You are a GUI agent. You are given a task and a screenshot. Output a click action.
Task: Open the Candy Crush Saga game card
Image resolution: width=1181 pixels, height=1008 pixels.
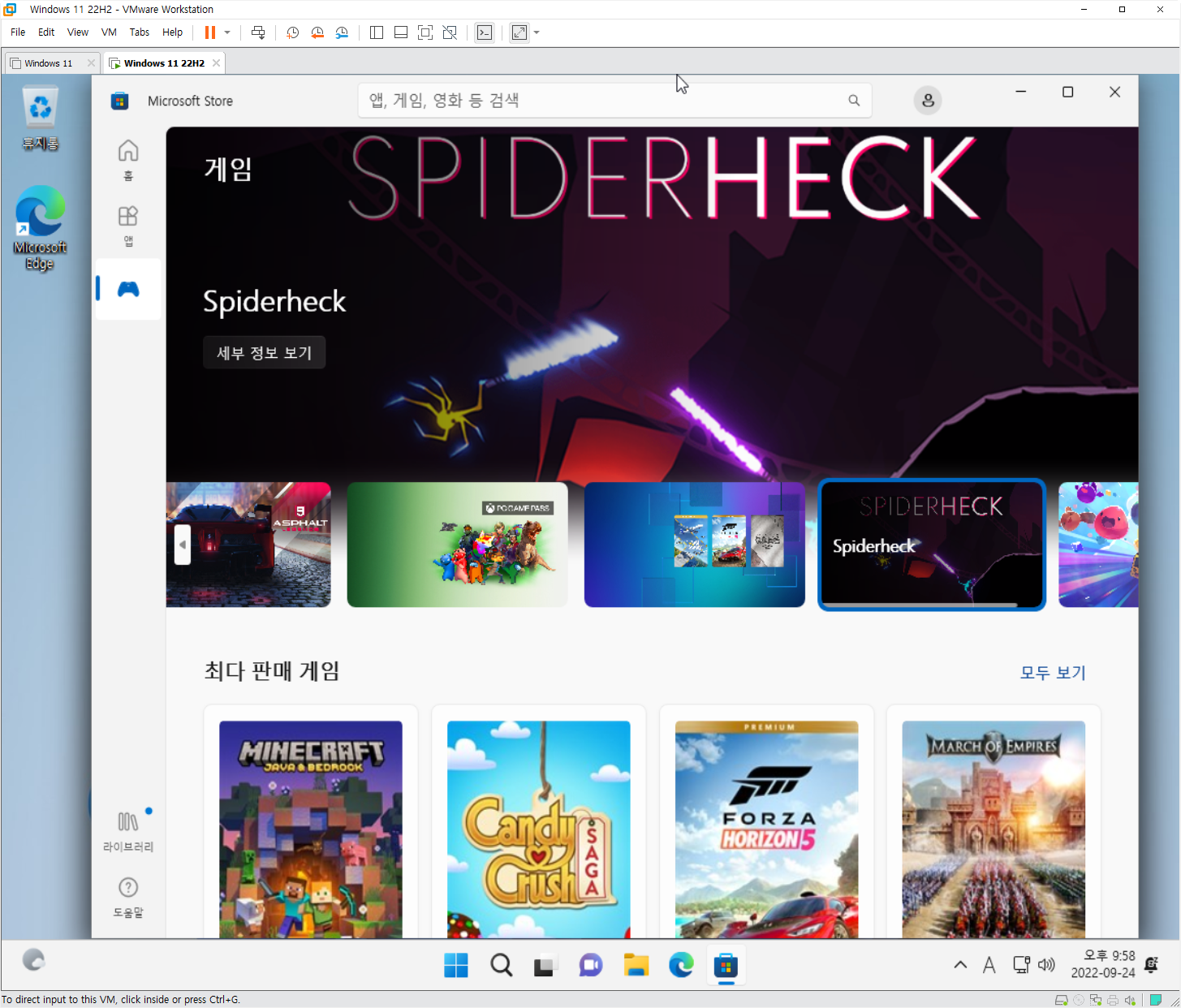(x=539, y=822)
